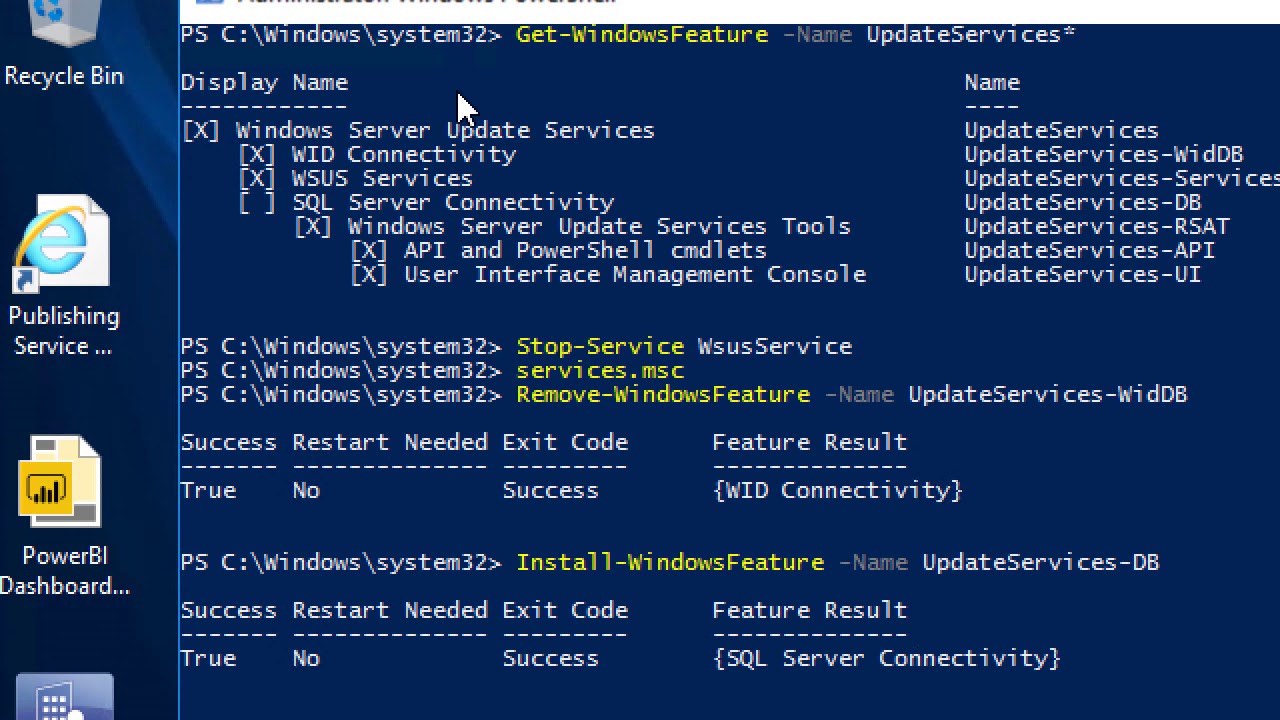Click the checked box beside WID Connectivity

[x=257, y=155]
